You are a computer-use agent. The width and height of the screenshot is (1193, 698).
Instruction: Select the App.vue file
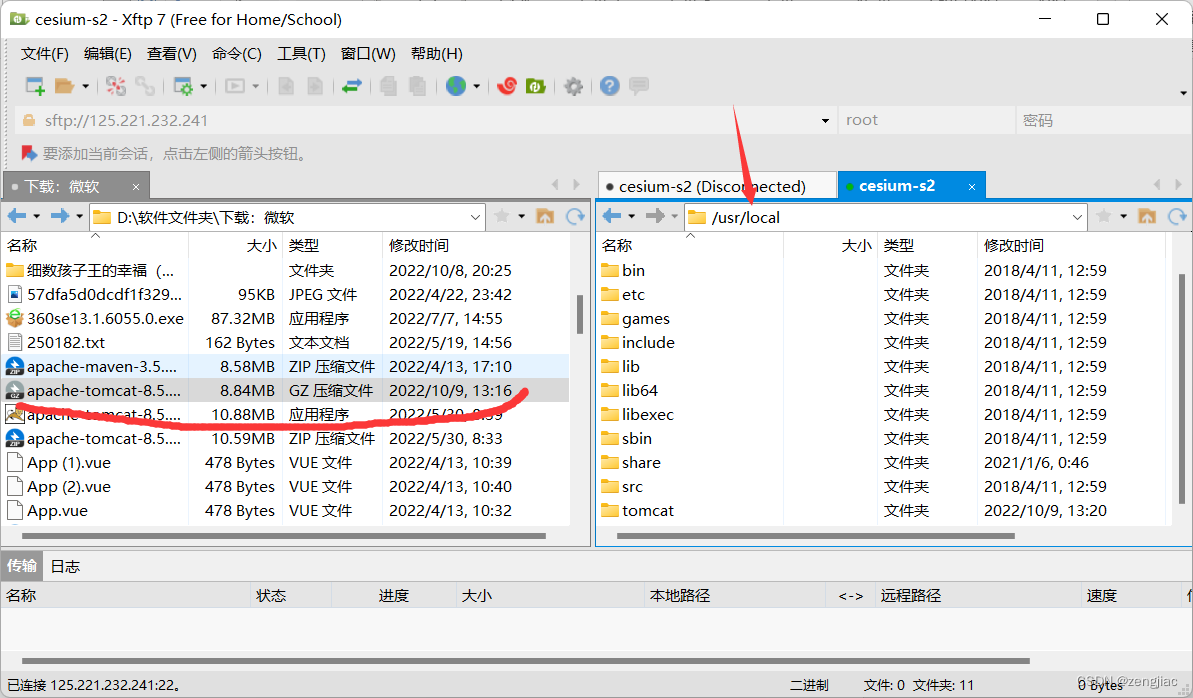pyautogui.click(x=286, y=511)
